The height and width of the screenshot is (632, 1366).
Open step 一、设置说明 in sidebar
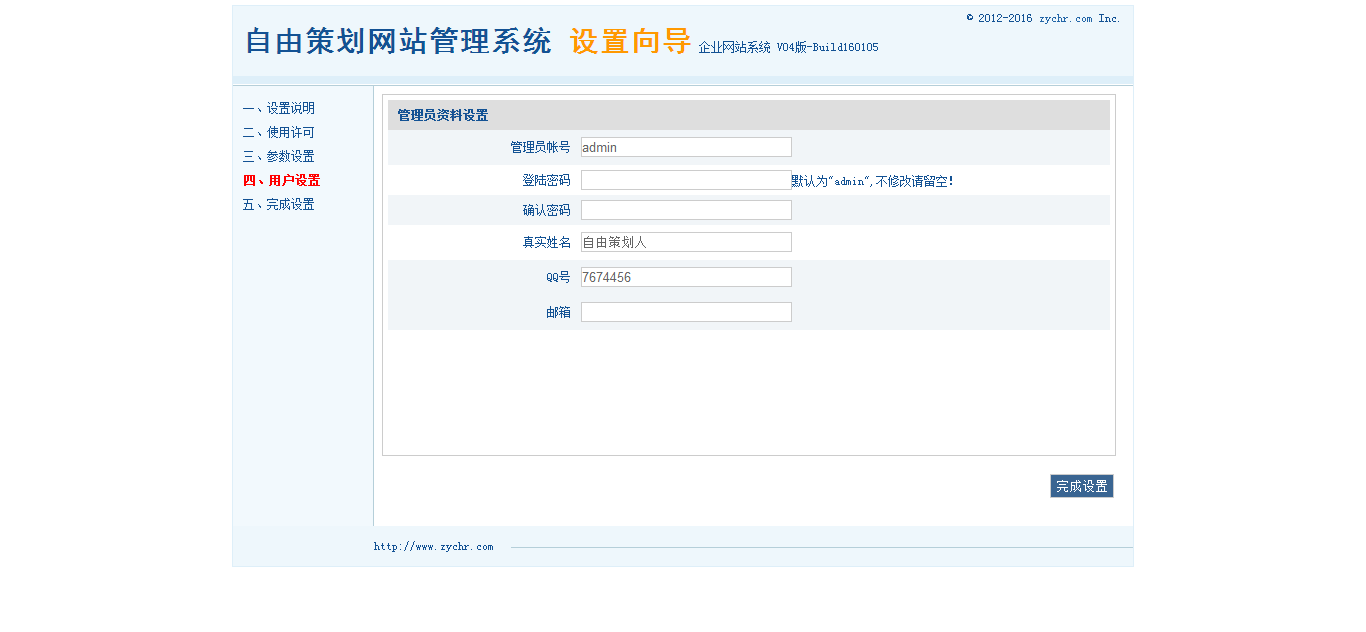click(278, 108)
